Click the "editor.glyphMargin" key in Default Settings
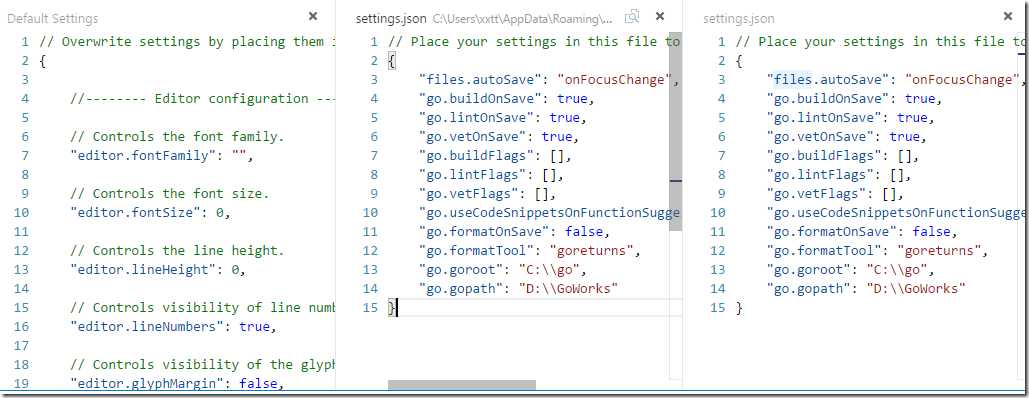 point(150,384)
